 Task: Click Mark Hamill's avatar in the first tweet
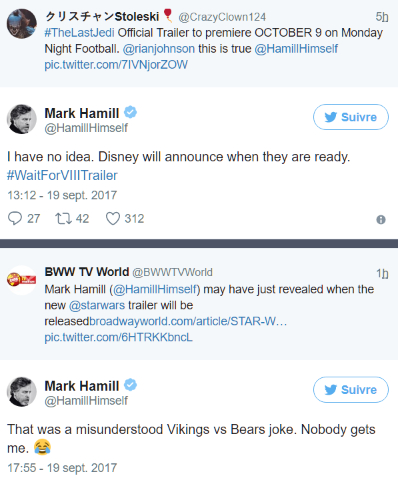(x=22, y=119)
